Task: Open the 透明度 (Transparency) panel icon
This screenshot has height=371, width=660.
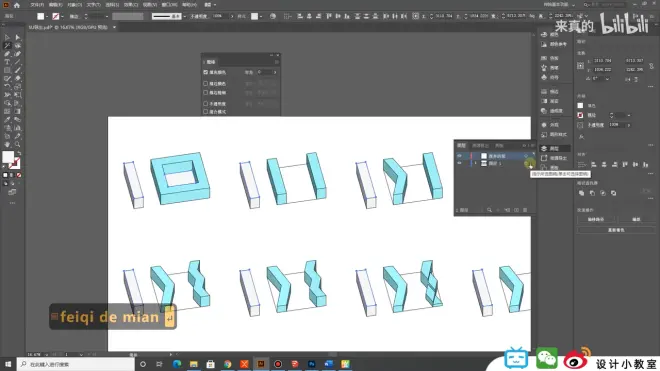Action: pyautogui.click(x=544, y=111)
